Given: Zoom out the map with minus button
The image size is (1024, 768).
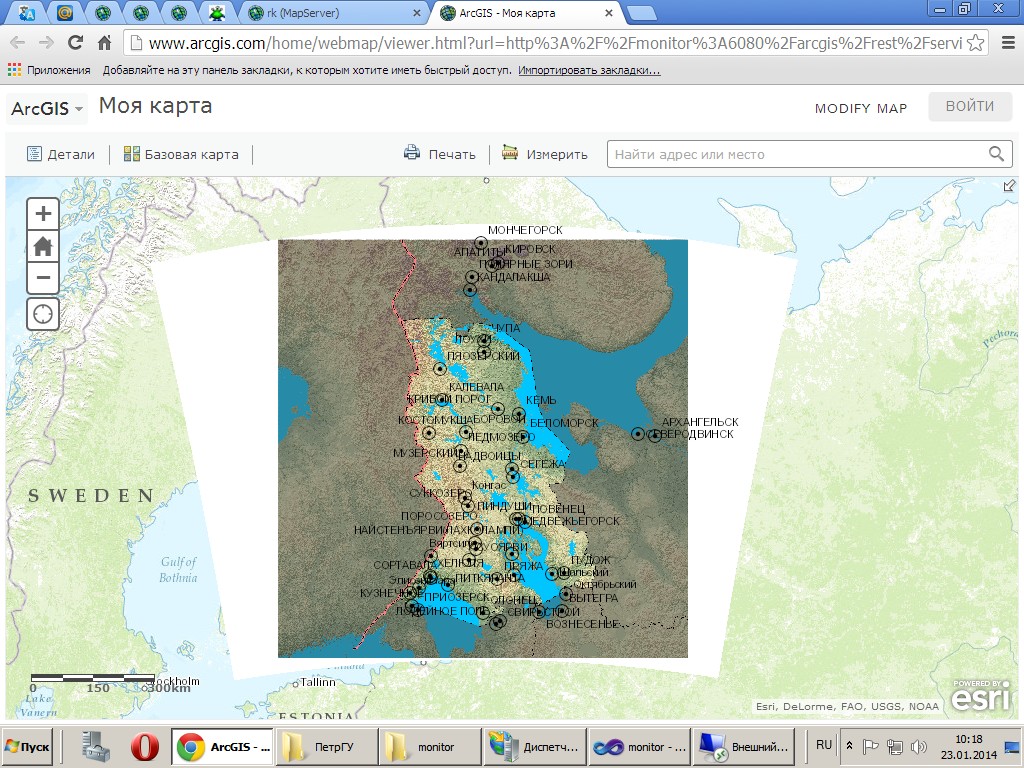Looking at the screenshot, I should point(43,278).
